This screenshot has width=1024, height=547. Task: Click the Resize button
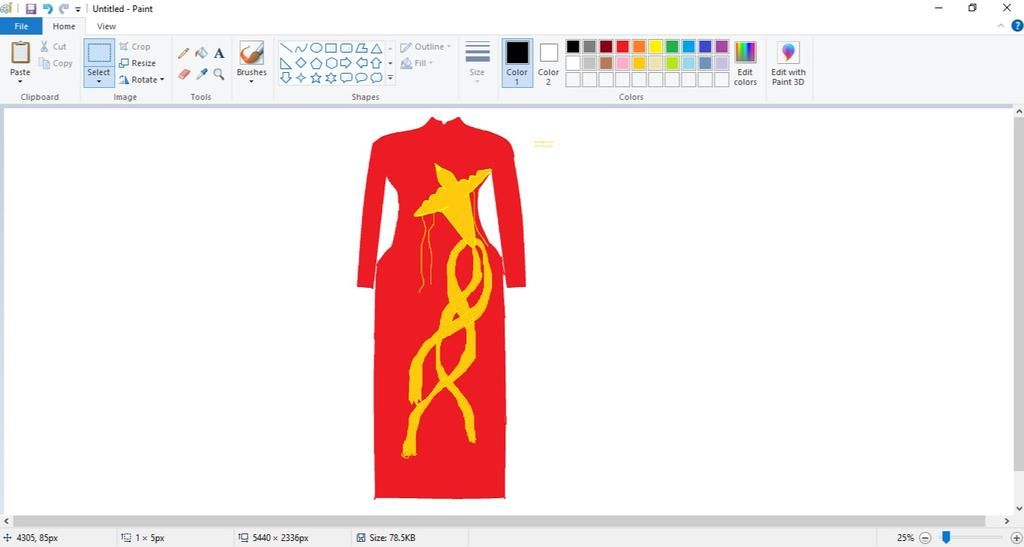click(x=138, y=63)
